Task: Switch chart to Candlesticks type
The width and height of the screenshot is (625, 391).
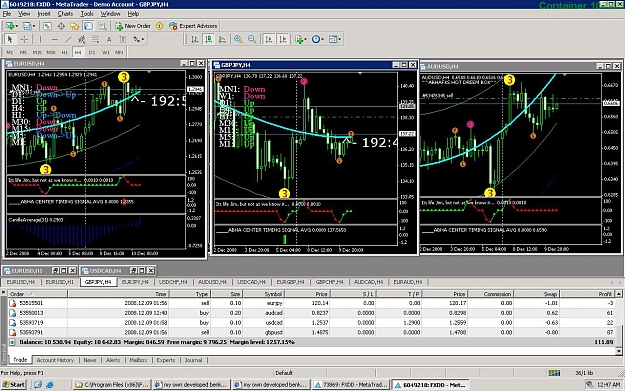Action: point(208,39)
